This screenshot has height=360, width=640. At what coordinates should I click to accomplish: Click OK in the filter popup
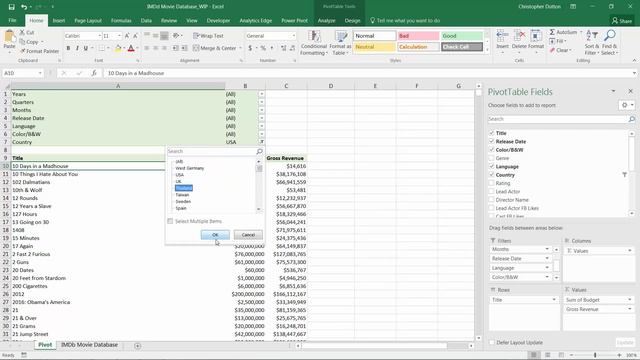pos(215,235)
